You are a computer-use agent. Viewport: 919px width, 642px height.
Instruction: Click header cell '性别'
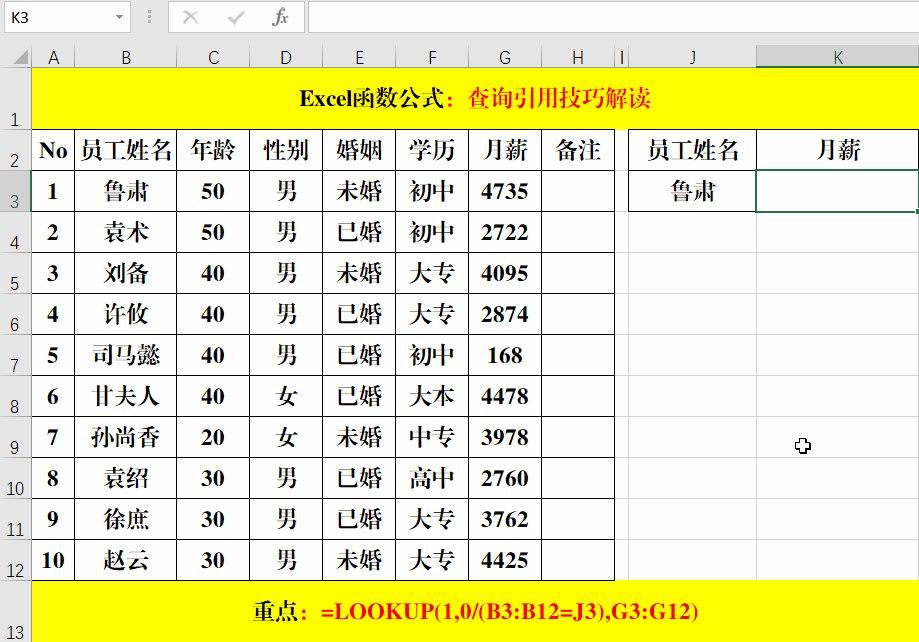[x=286, y=150]
